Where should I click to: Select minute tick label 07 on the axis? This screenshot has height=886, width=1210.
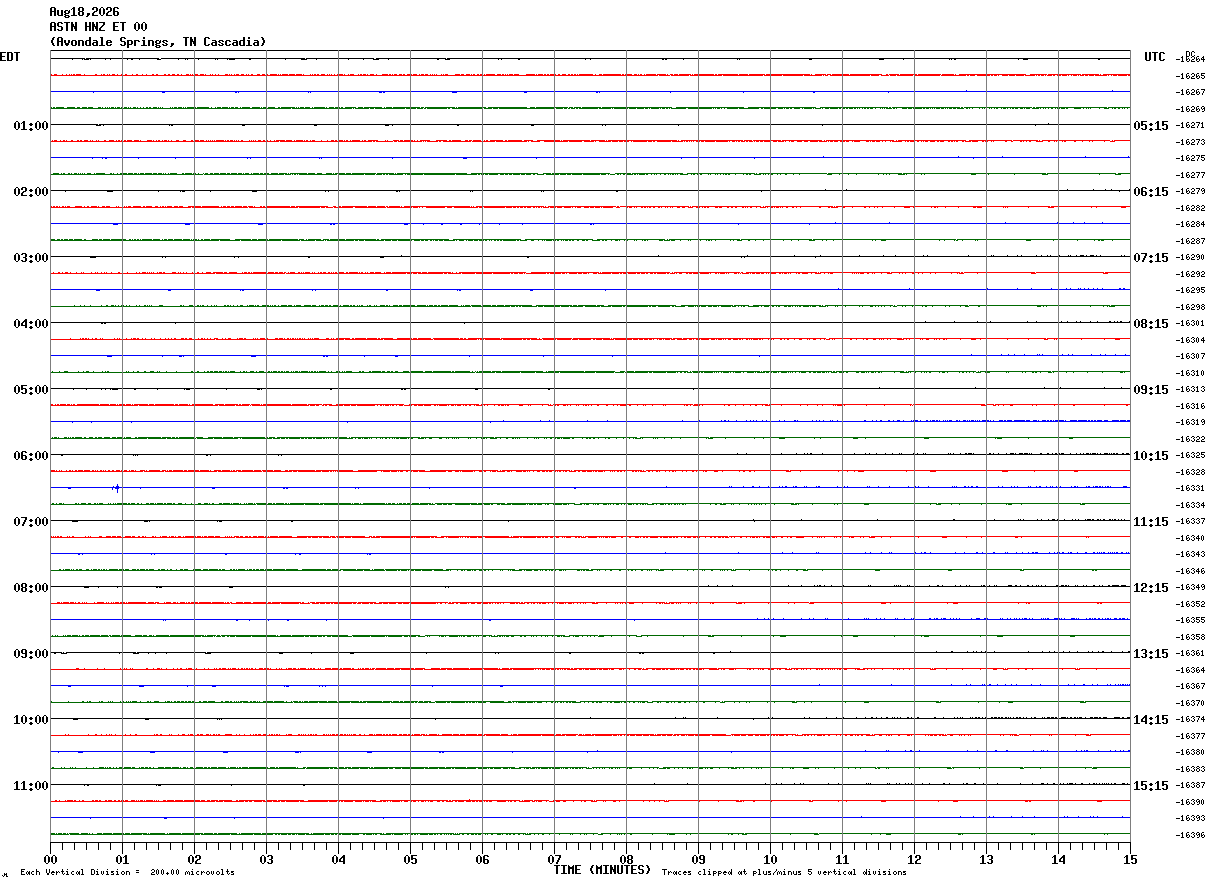[x=554, y=859]
